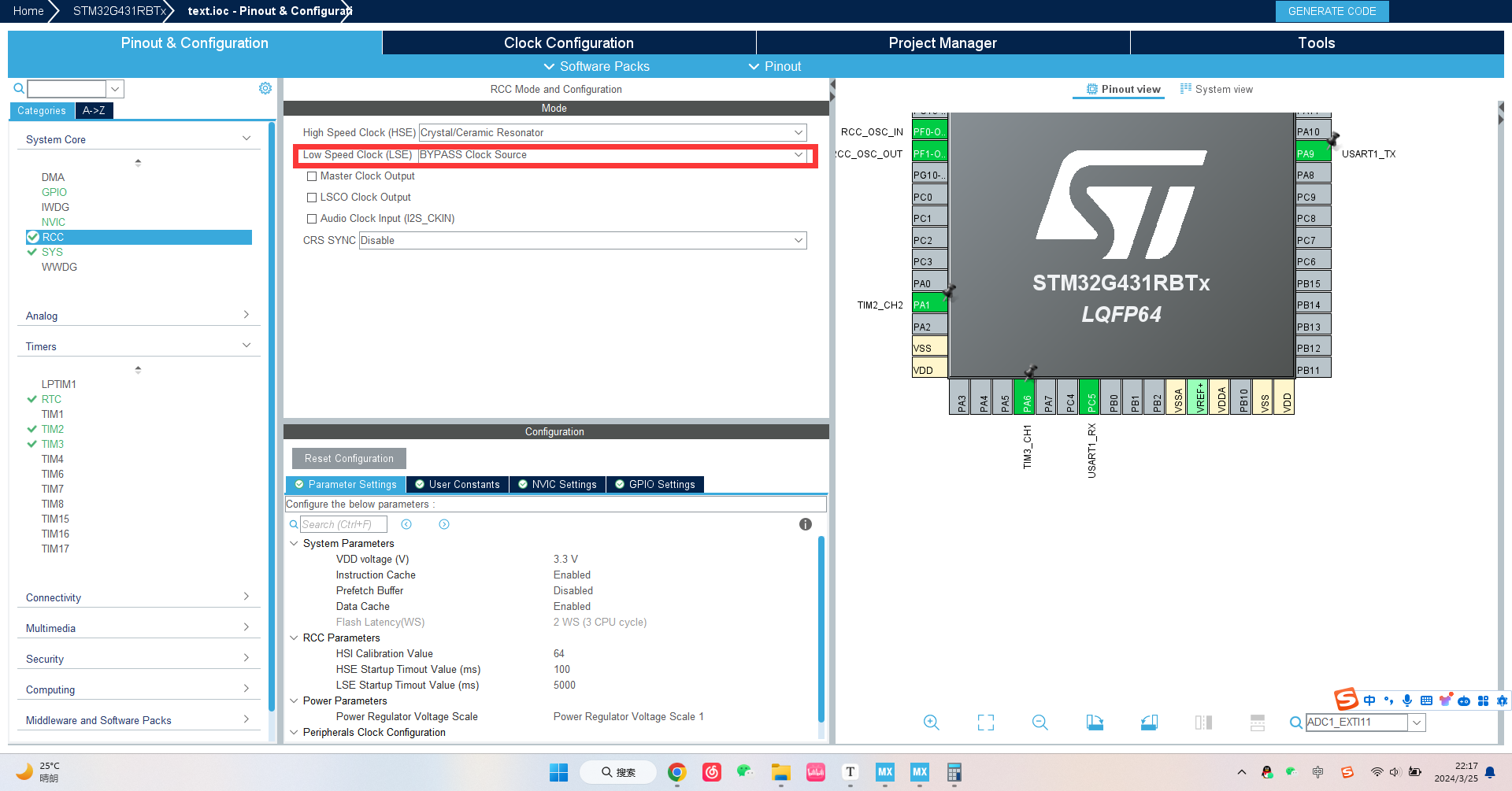The image size is (1512, 791).
Task: Switch to the Project Manager tab
Action: pyautogui.click(x=943, y=43)
